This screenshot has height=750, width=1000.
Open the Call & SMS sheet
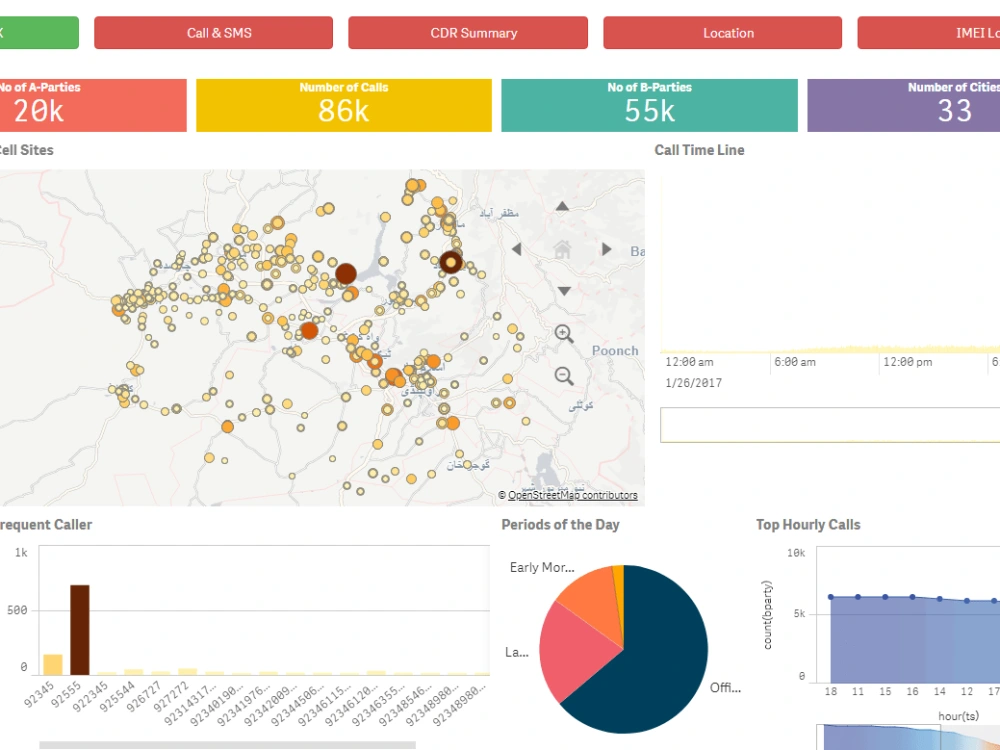[214, 33]
